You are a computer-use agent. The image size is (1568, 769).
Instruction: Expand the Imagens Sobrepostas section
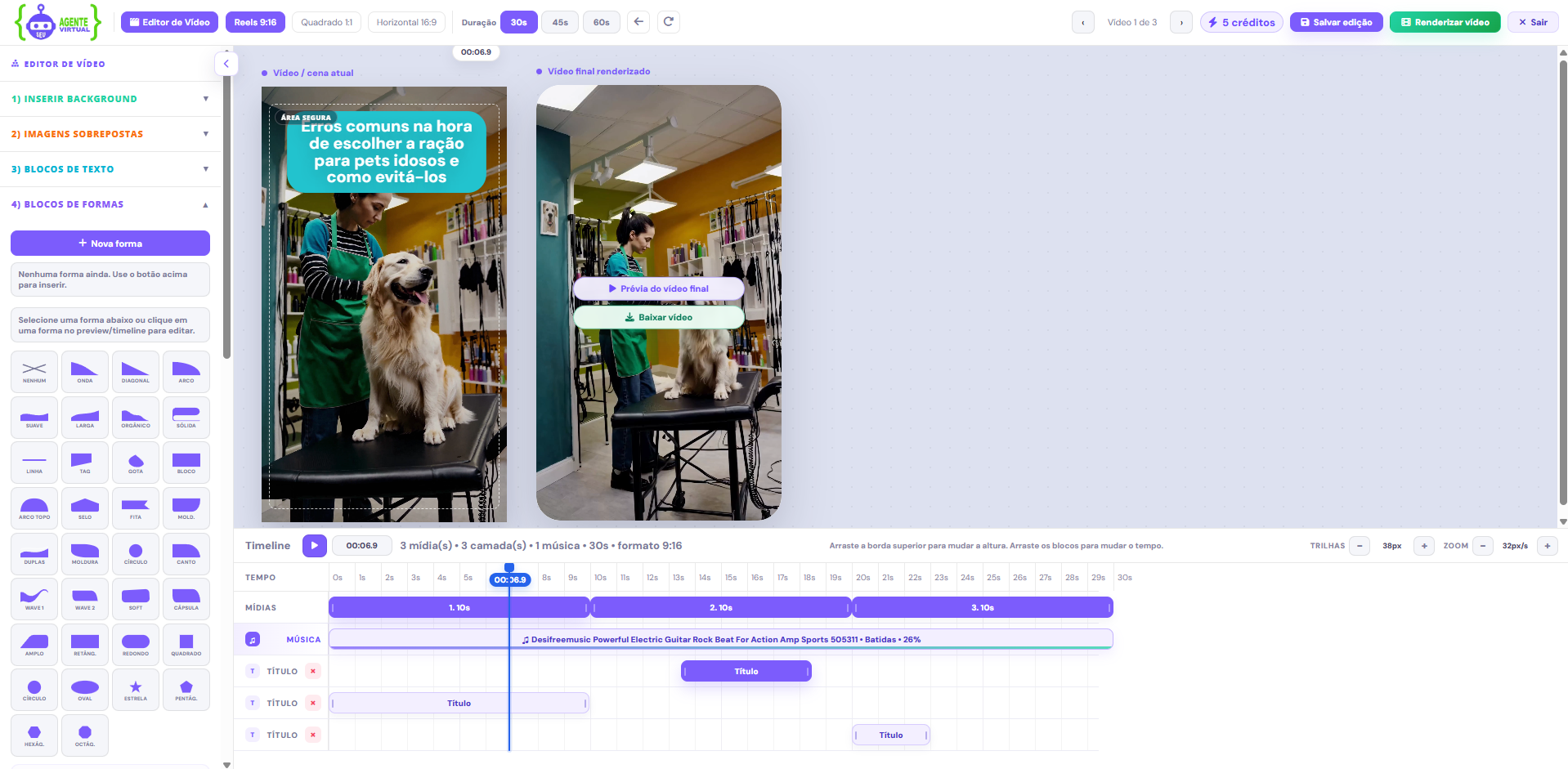[x=110, y=134]
